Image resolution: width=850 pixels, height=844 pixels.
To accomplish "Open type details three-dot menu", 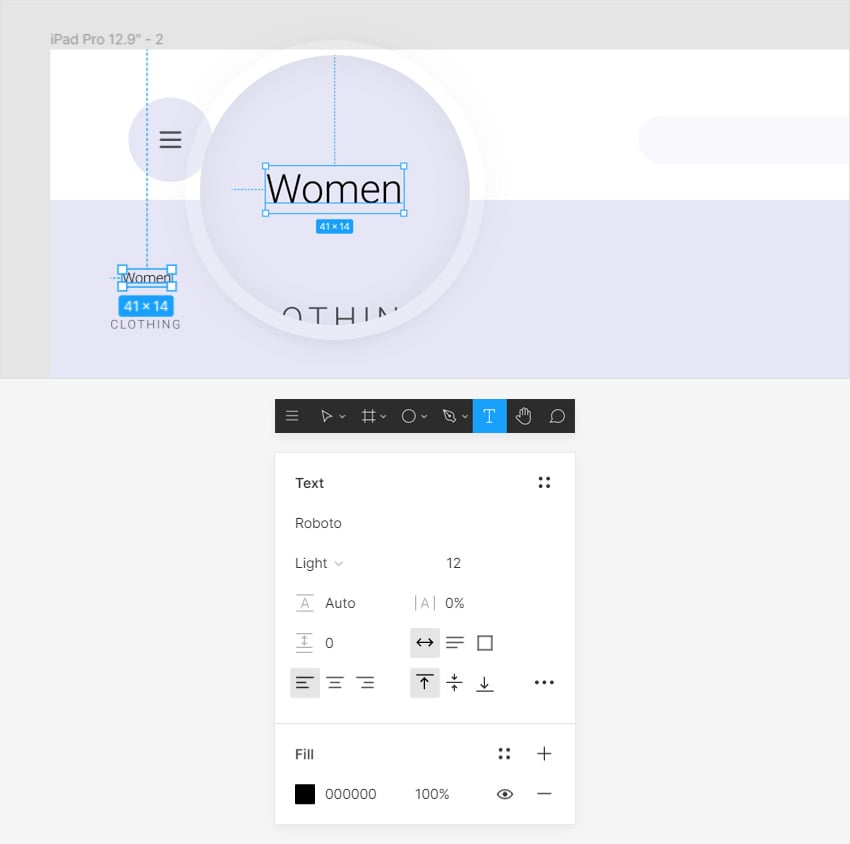I will coord(544,682).
